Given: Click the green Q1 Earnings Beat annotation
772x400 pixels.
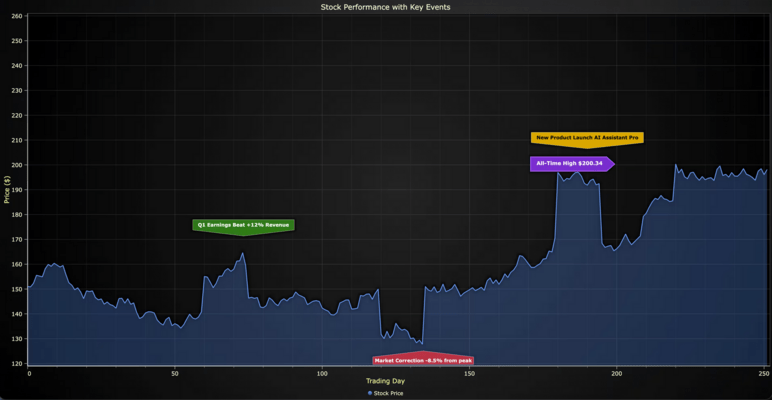Looking at the screenshot, I should point(243,225).
